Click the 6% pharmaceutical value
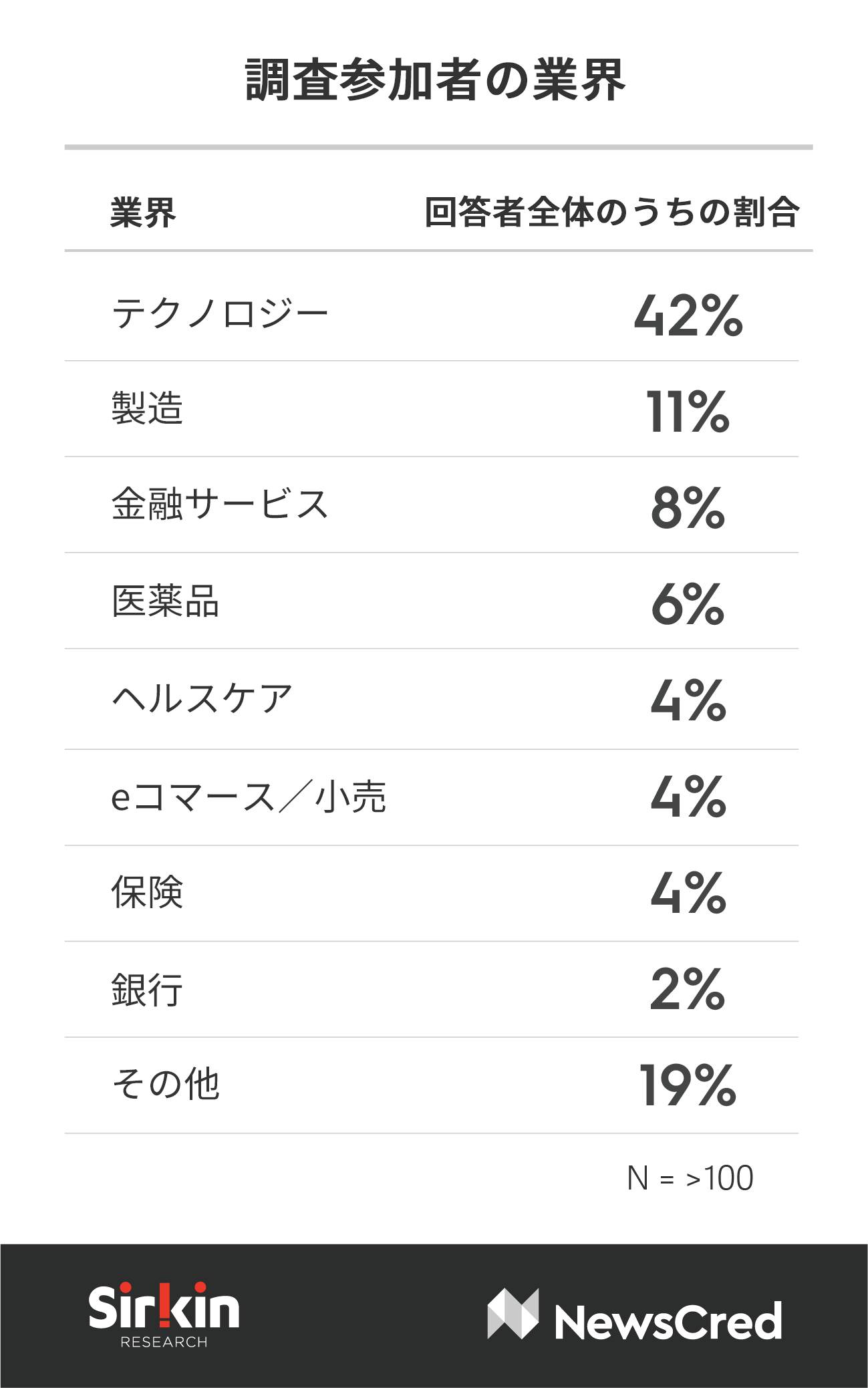Image resolution: width=868 pixels, height=1388 pixels. [x=688, y=603]
